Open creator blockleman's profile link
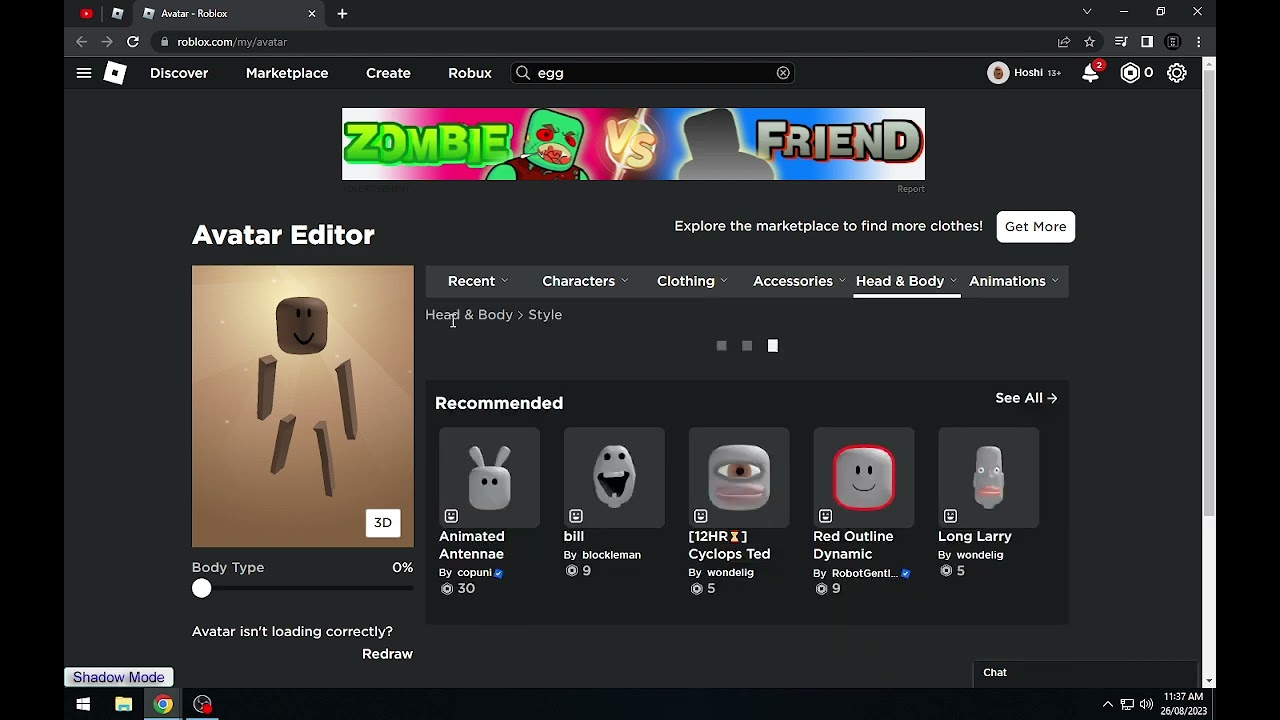Screen dimensions: 1280x720 pos(611,555)
